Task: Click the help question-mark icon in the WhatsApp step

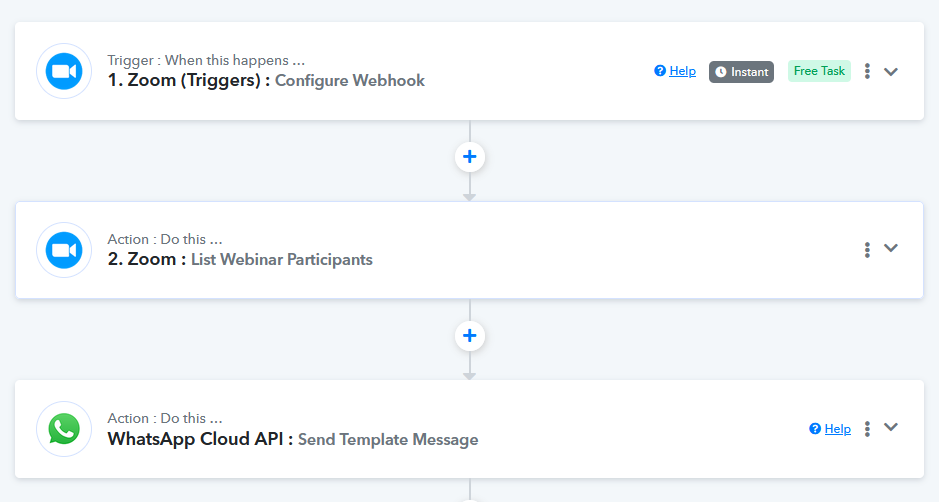Action: point(815,429)
